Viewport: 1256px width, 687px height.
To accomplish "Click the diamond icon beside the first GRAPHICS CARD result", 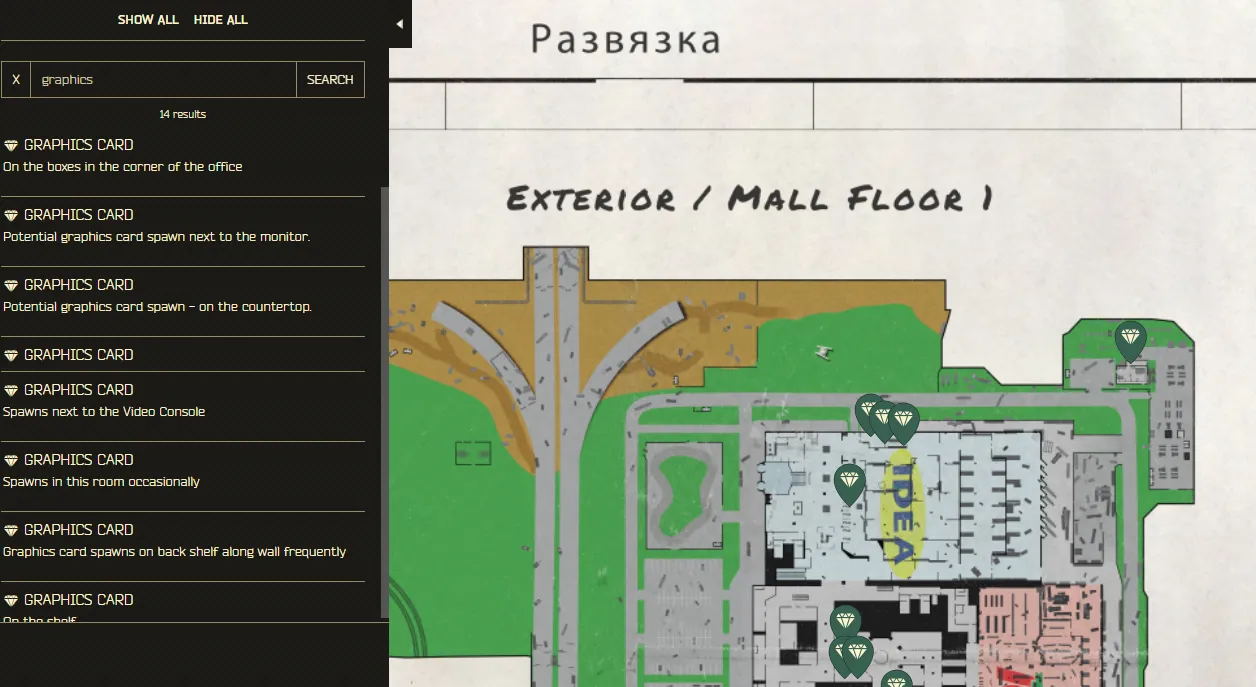I will point(9,144).
